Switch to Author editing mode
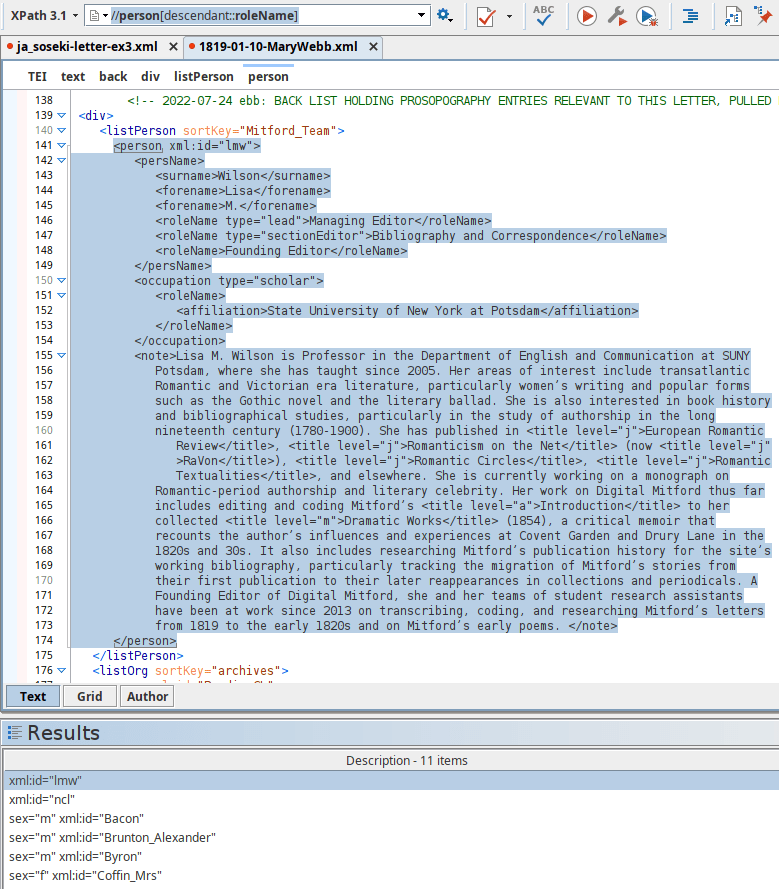The height and width of the screenshot is (889, 779). tap(147, 696)
